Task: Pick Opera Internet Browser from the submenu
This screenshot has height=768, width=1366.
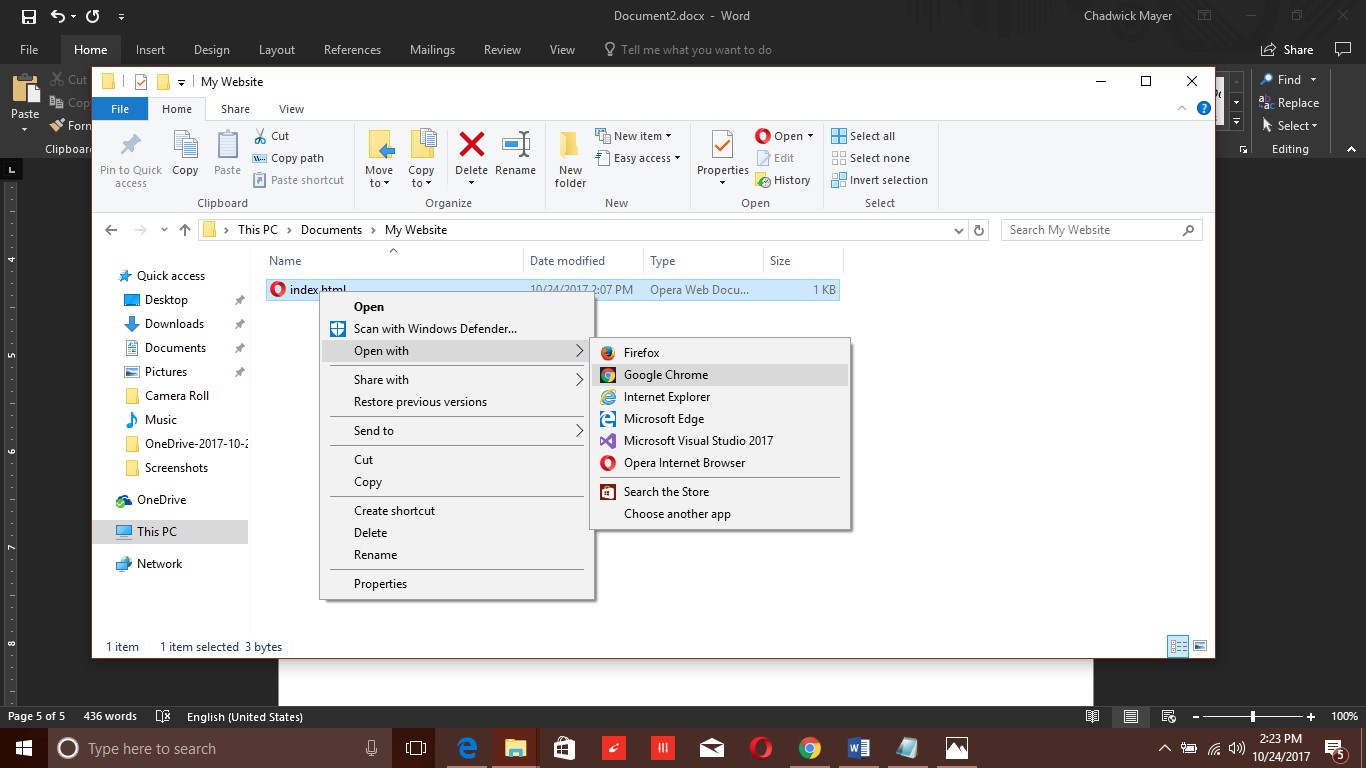Action: [x=720, y=463]
